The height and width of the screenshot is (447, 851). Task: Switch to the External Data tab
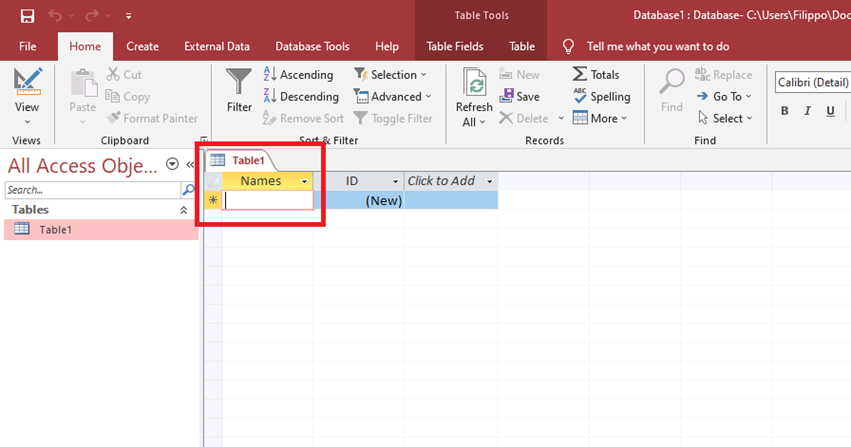click(x=217, y=47)
